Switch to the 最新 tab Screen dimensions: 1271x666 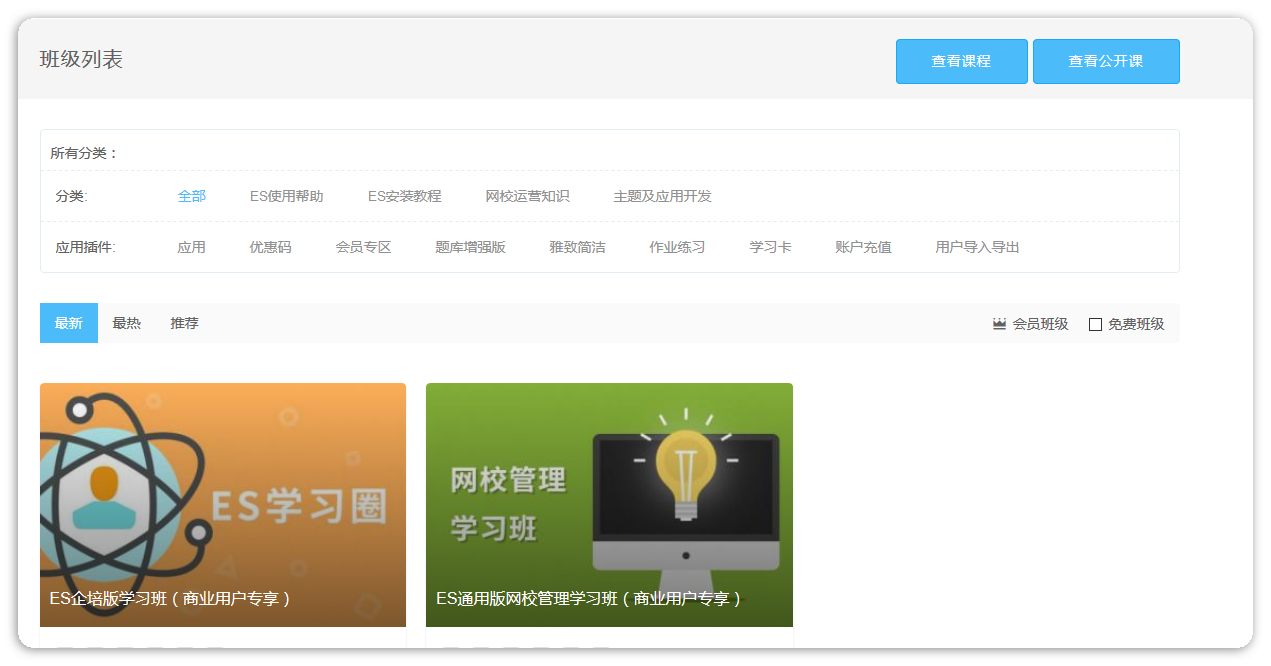(69, 323)
